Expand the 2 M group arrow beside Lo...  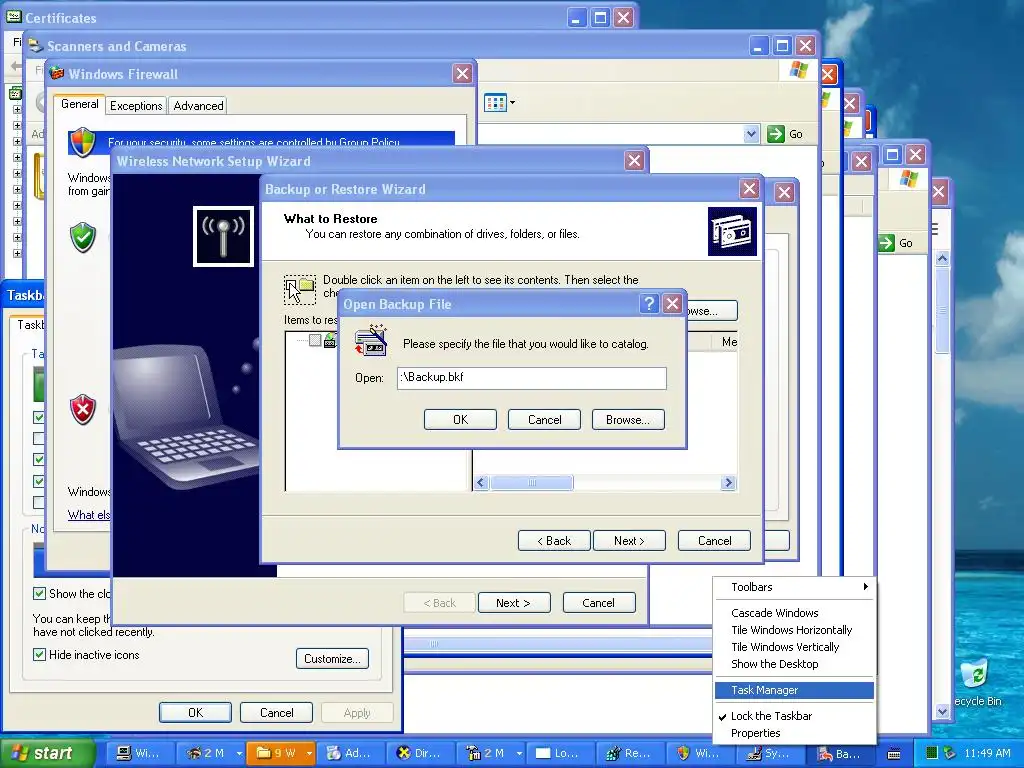(519, 753)
